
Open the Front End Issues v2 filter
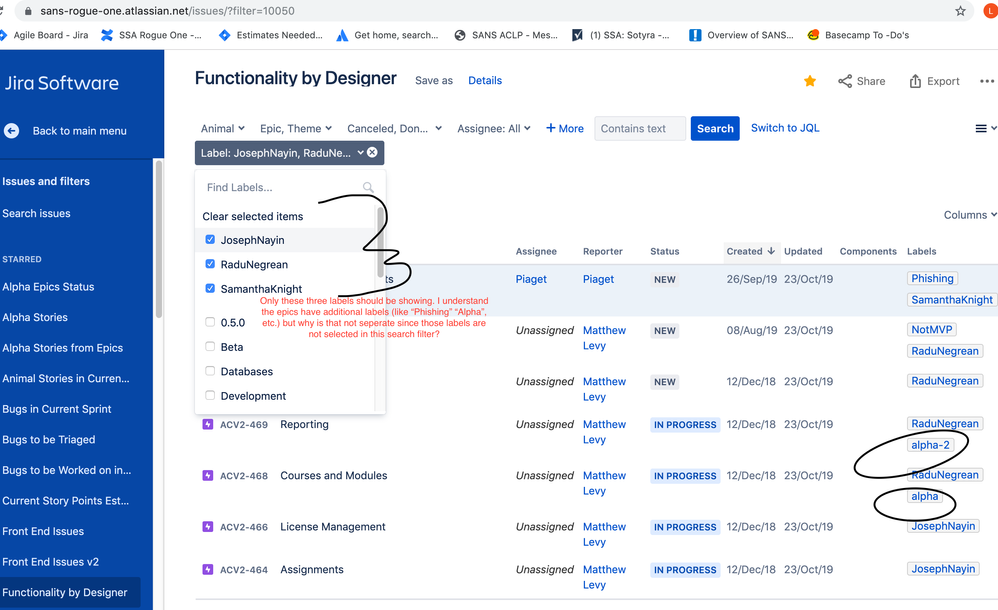pyautogui.click(x=50, y=562)
